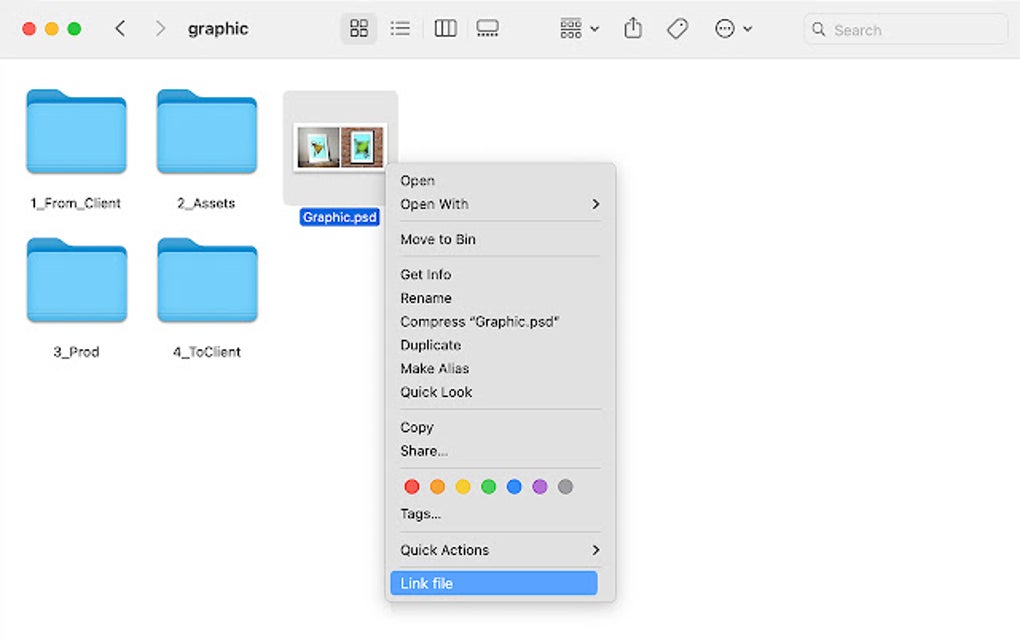Click the Share icon in the toolbar
Image resolution: width=1020 pixels, height=638 pixels.
coord(632,28)
